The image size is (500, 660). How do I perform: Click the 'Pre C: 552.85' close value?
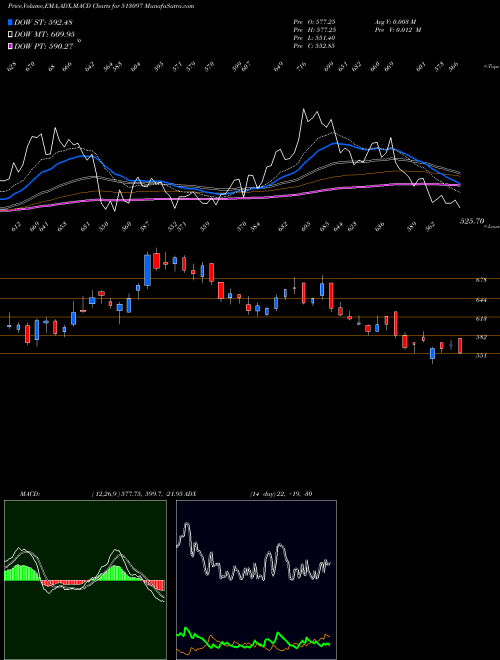coord(314,46)
